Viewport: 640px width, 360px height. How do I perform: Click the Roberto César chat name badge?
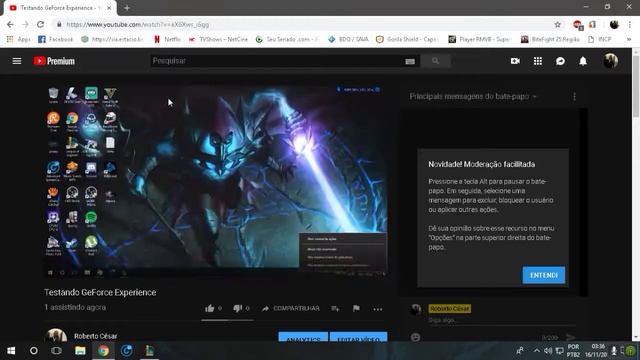(x=449, y=309)
